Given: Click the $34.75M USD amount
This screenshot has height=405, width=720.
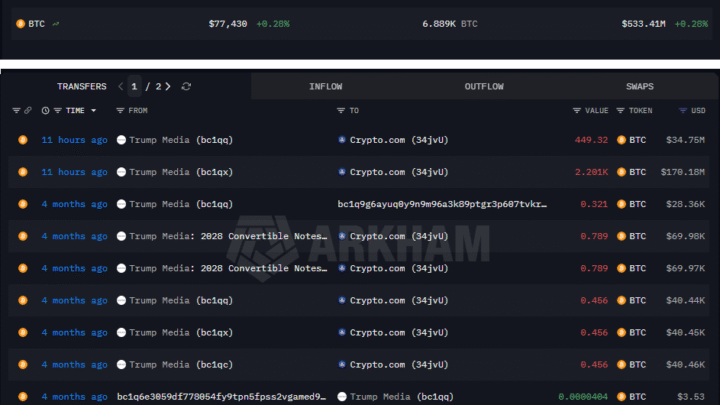Looking at the screenshot, I should [x=685, y=140].
